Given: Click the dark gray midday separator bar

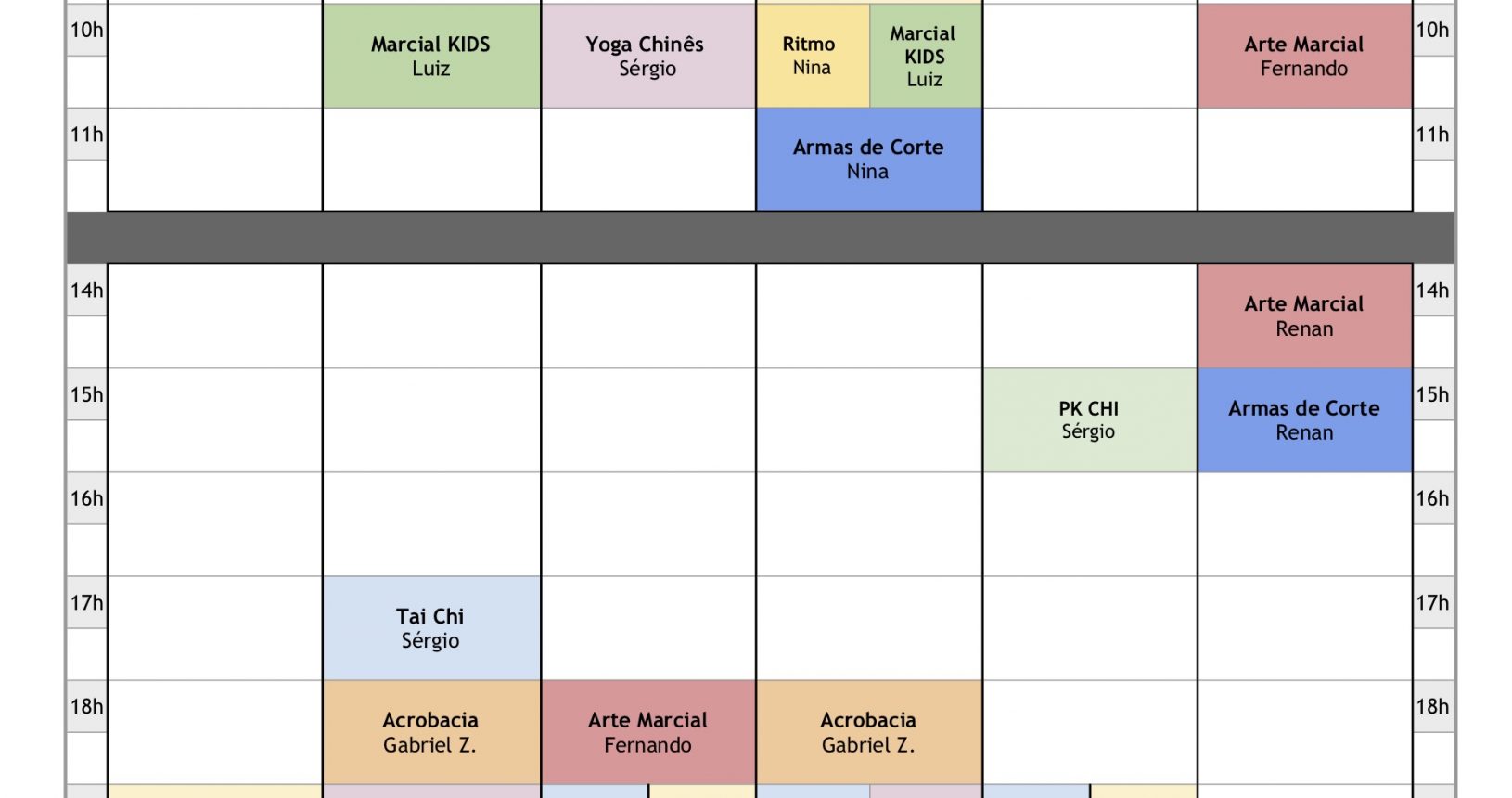Looking at the screenshot, I should pos(761,238).
